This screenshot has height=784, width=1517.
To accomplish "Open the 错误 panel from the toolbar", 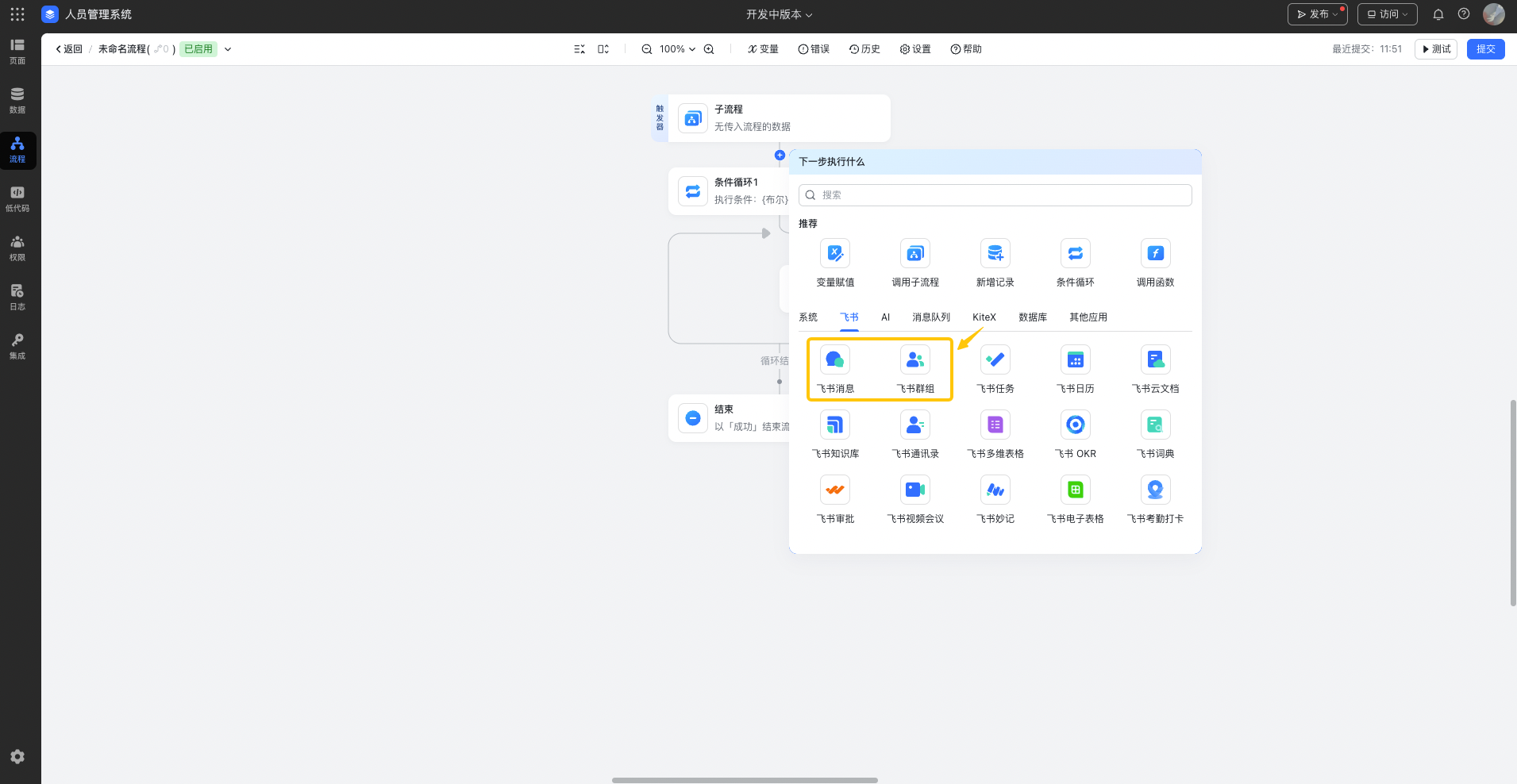I will (x=814, y=49).
